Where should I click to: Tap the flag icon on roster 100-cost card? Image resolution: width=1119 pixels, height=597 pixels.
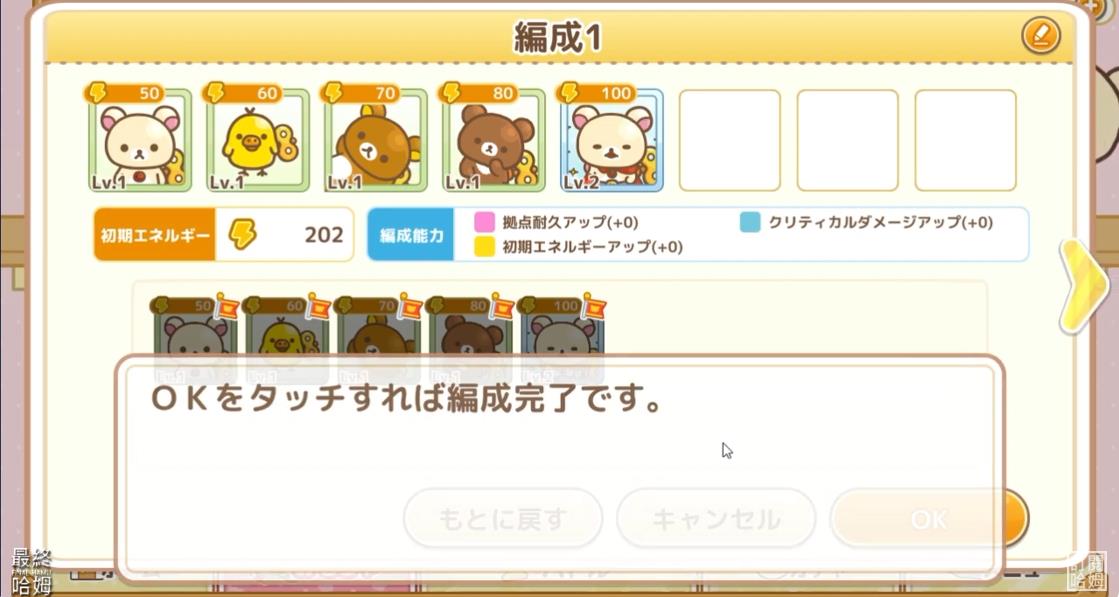tap(593, 305)
